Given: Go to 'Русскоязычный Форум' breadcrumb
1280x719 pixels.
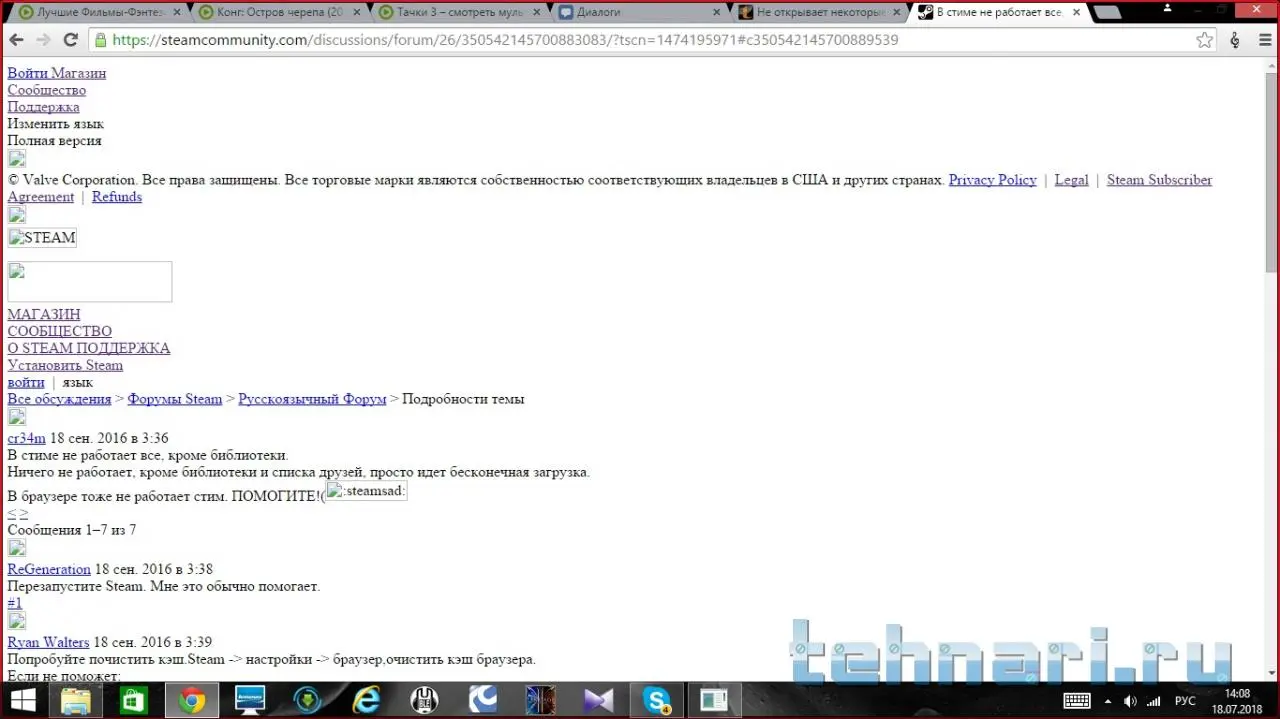Looking at the screenshot, I should click(312, 399).
